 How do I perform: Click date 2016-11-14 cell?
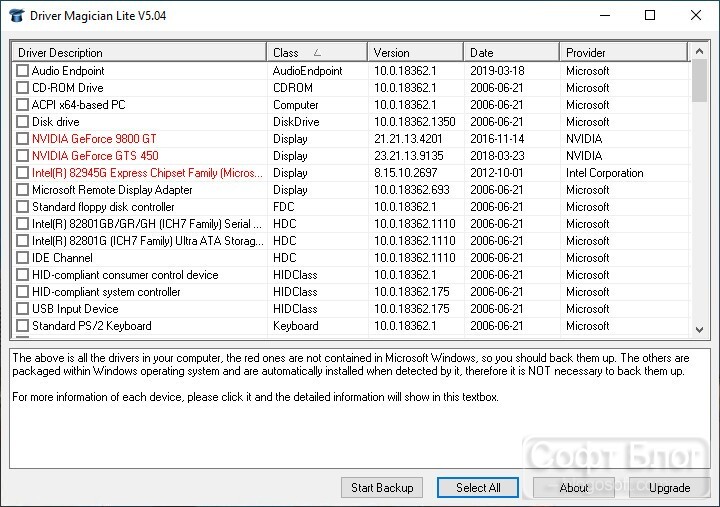click(x=497, y=139)
